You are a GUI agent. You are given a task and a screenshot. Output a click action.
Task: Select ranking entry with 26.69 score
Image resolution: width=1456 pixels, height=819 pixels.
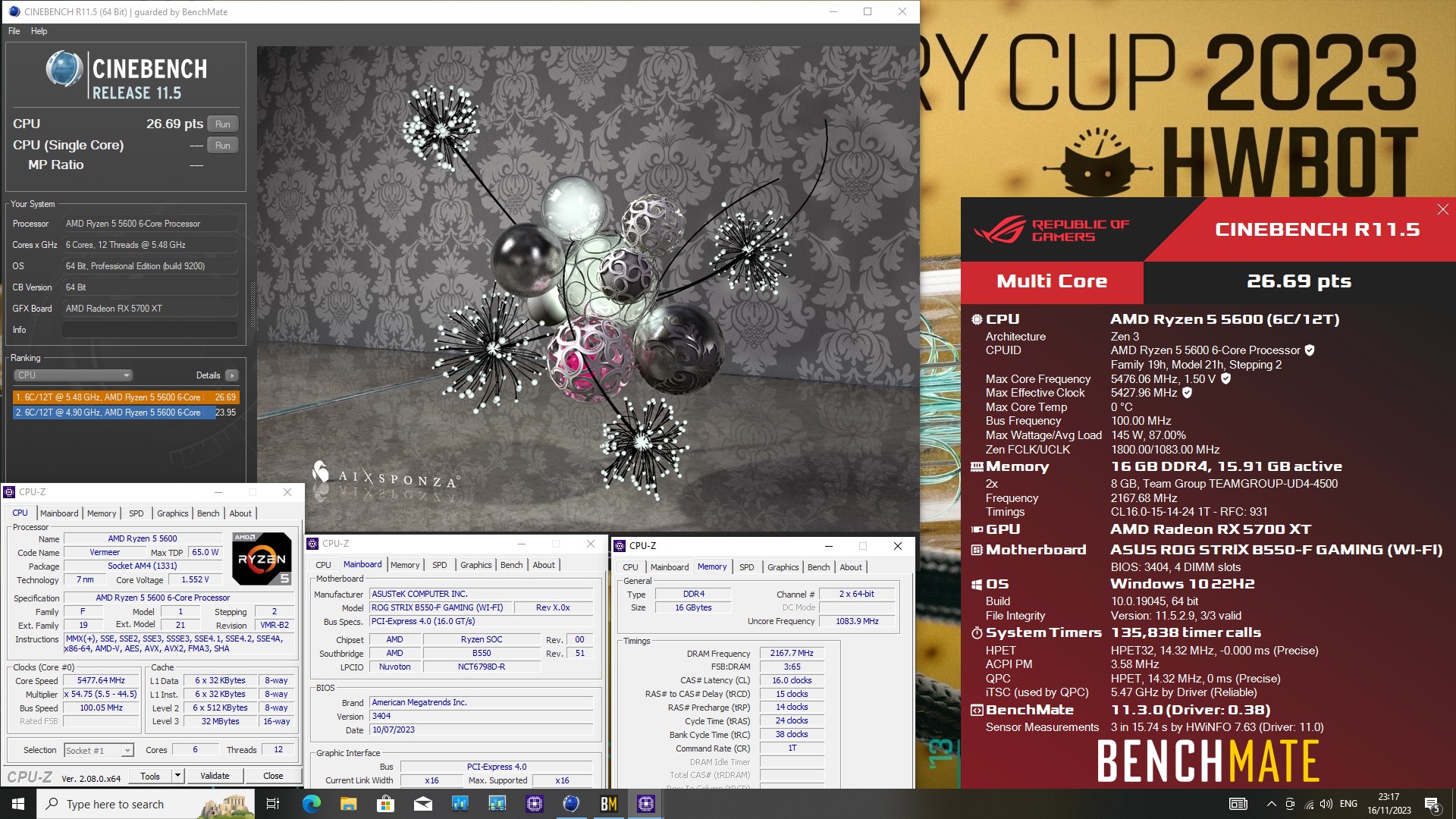126,397
